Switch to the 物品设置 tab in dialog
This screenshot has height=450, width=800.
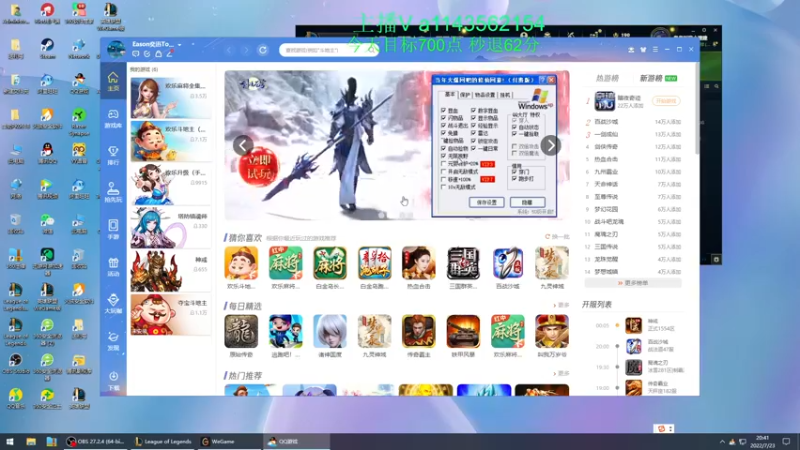click(x=485, y=95)
